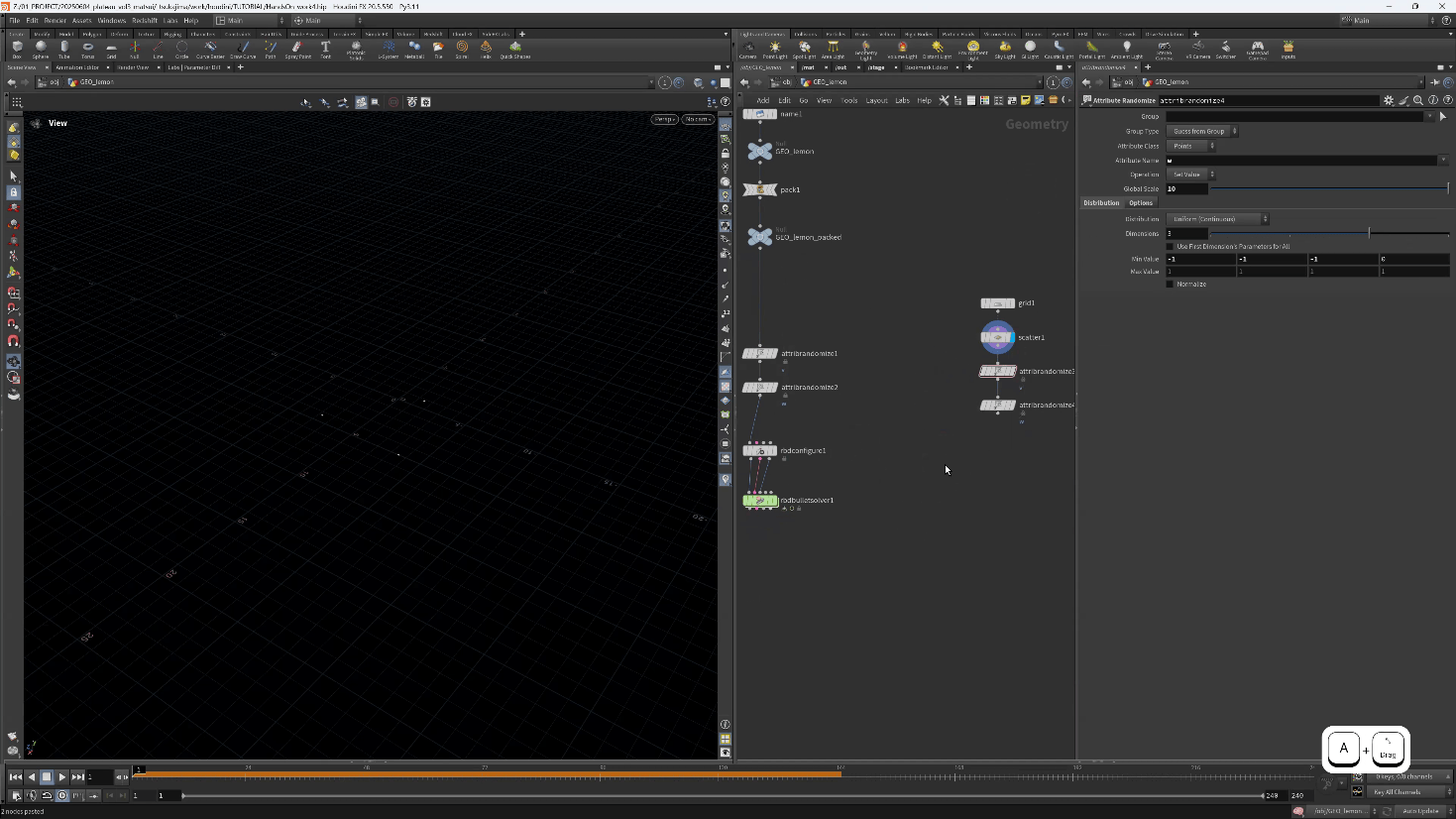Open the network editor Layout menu

coord(876,100)
